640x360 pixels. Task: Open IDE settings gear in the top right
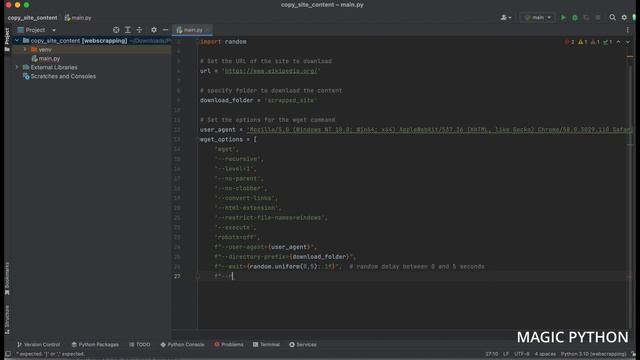(624, 18)
